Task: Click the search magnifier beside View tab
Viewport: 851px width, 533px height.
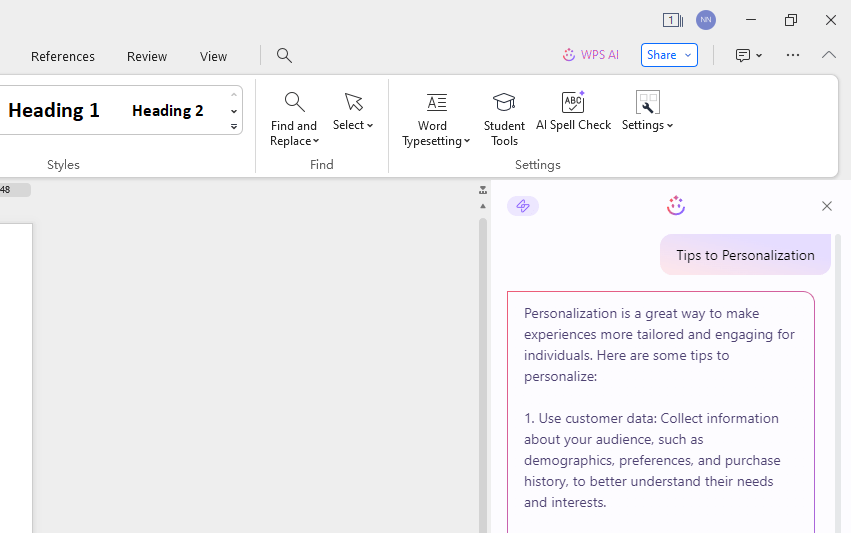Action: point(284,56)
